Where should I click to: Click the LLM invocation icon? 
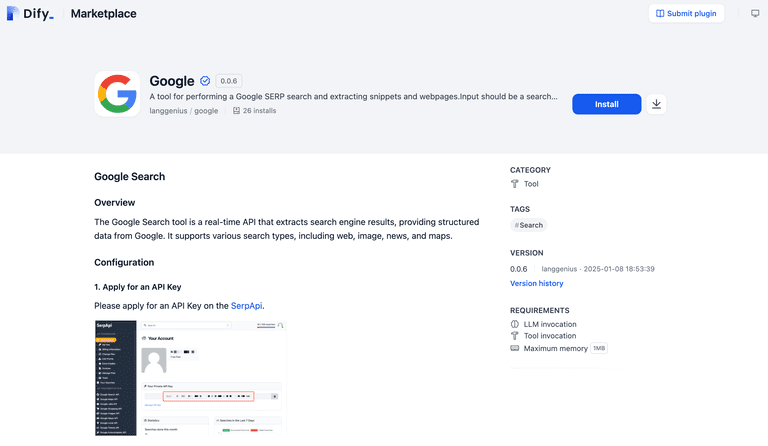(x=515, y=324)
